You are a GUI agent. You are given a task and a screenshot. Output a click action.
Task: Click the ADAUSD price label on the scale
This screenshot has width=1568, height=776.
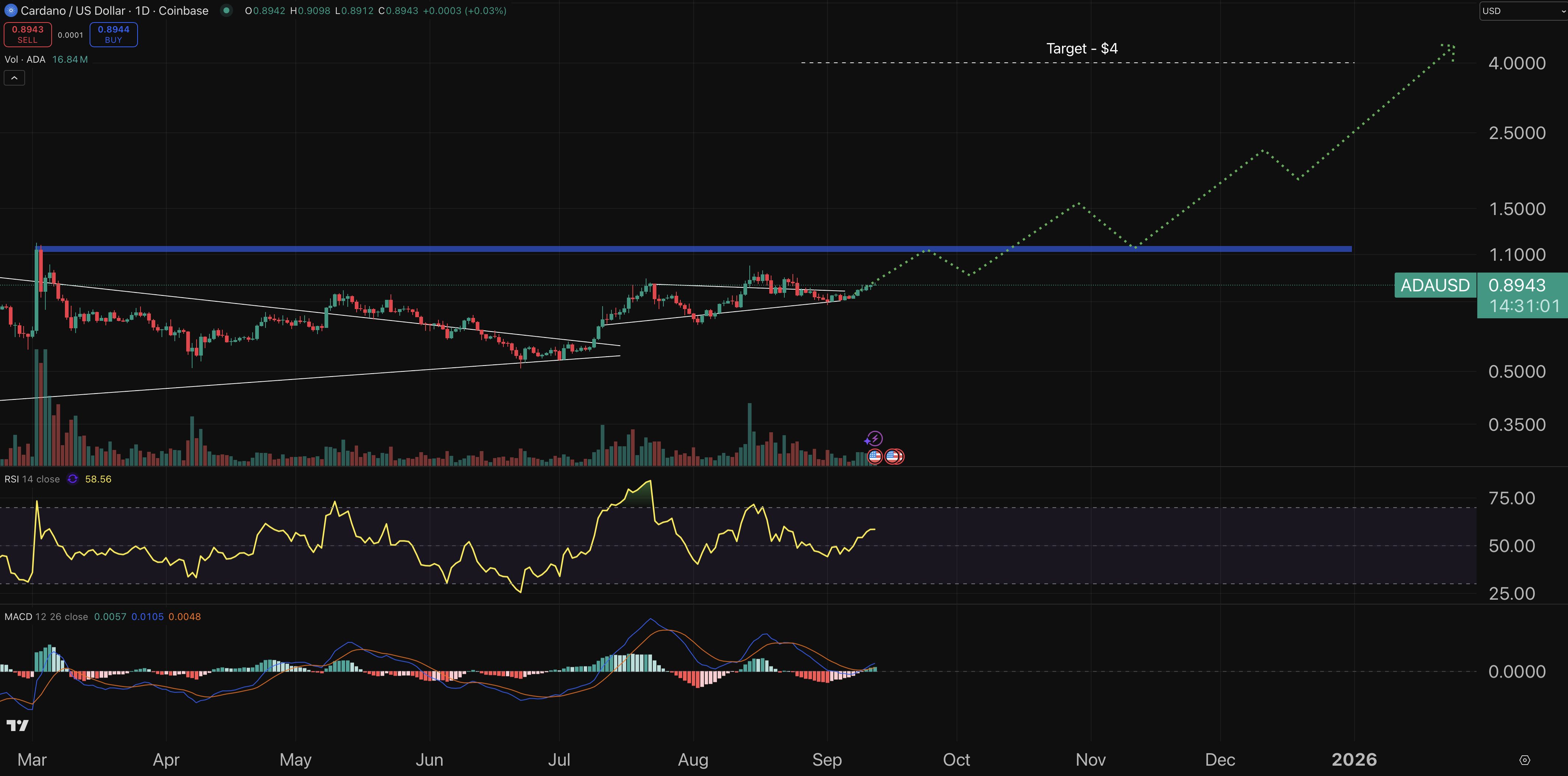[1435, 285]
